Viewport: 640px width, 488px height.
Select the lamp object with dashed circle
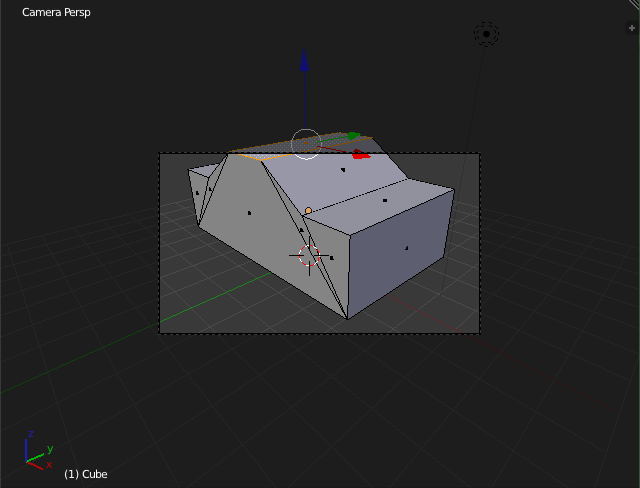point(486,35)
